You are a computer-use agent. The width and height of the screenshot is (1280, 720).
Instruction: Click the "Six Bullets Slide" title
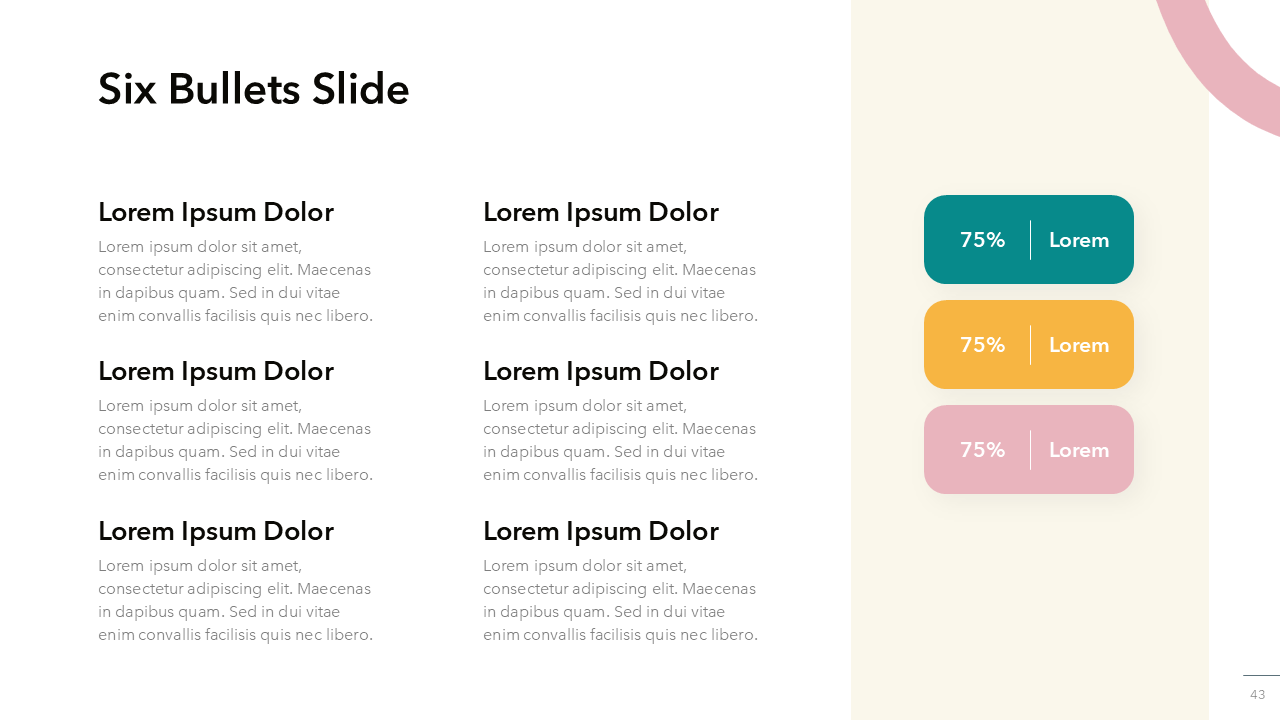(253, 89)
